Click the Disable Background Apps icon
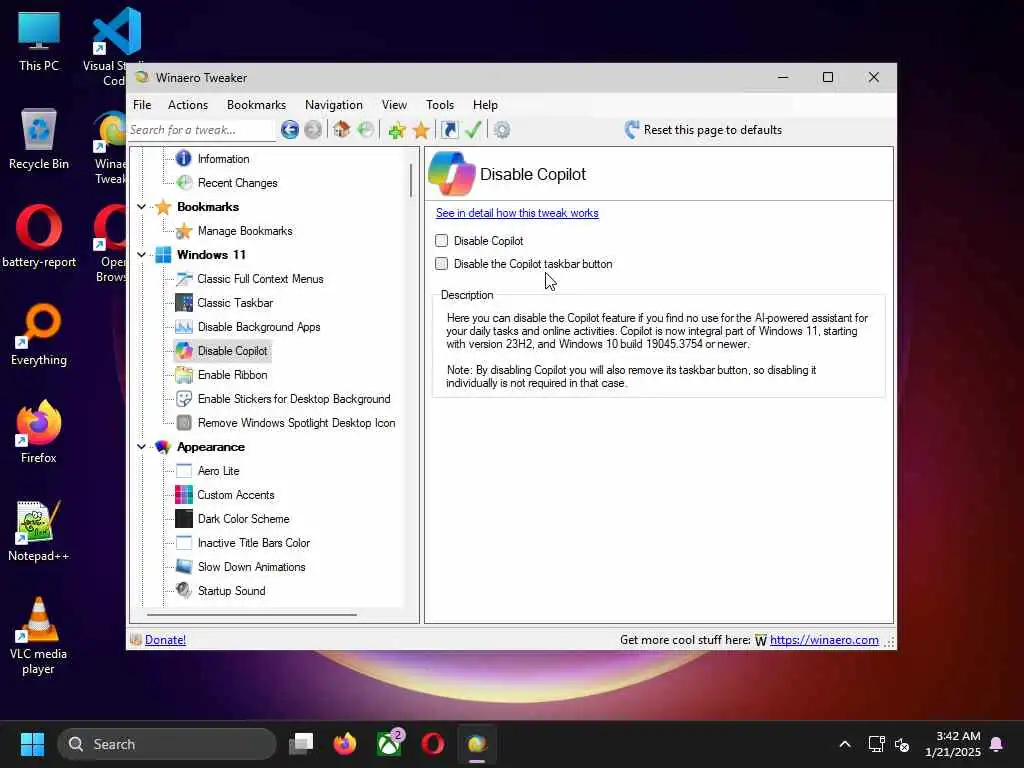Viewport: 1024px width, 768px height. [x=184, y=327]
